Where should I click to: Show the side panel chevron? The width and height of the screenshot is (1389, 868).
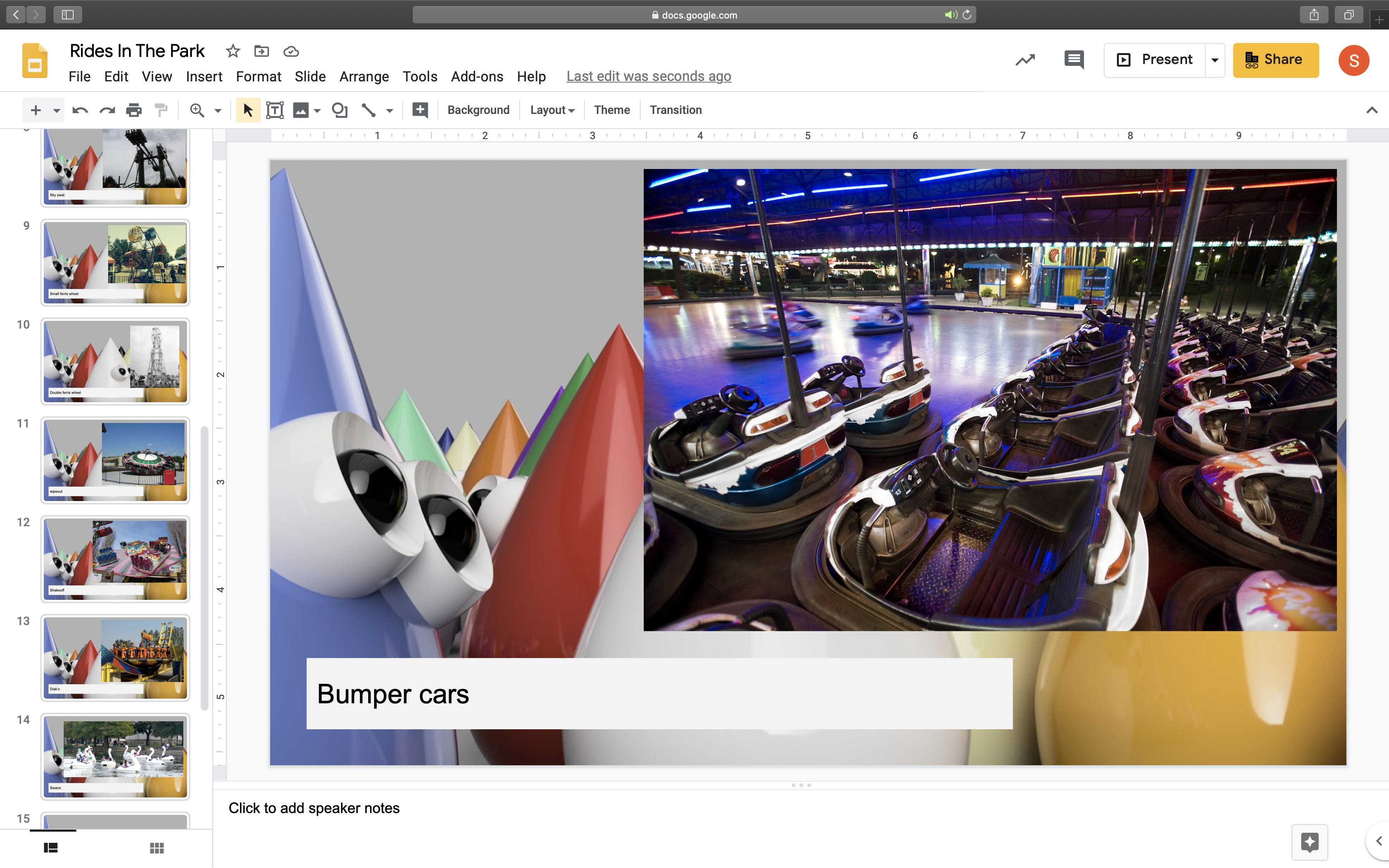(x=1379, y=841)
